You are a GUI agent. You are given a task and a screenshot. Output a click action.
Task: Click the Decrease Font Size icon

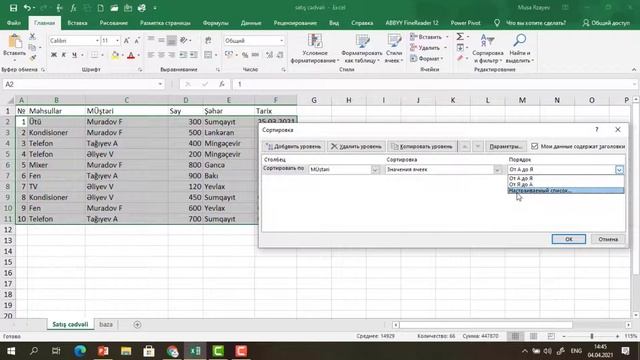click(x=137, y=40)
